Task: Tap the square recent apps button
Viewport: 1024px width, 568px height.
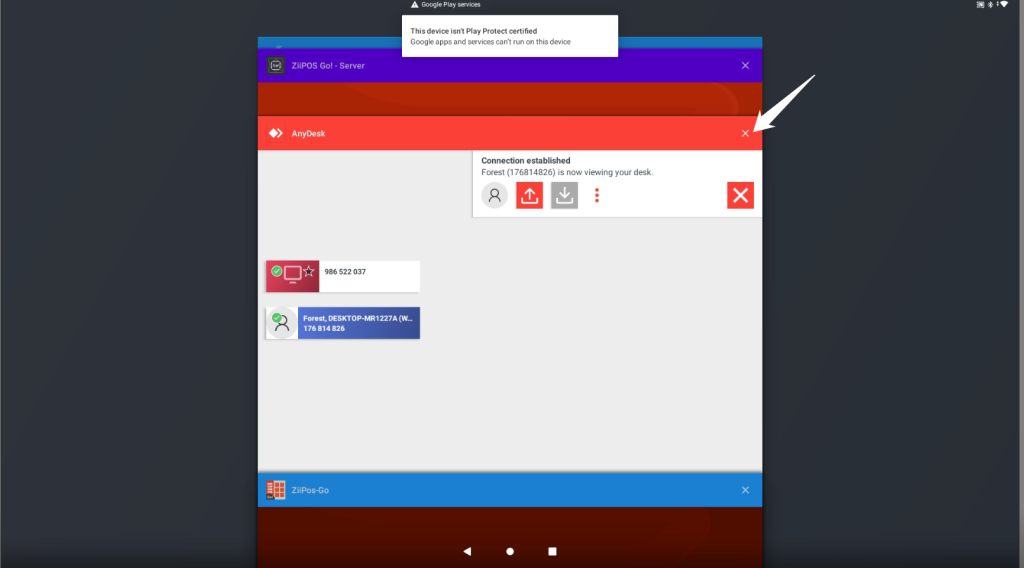Action: 552,551
